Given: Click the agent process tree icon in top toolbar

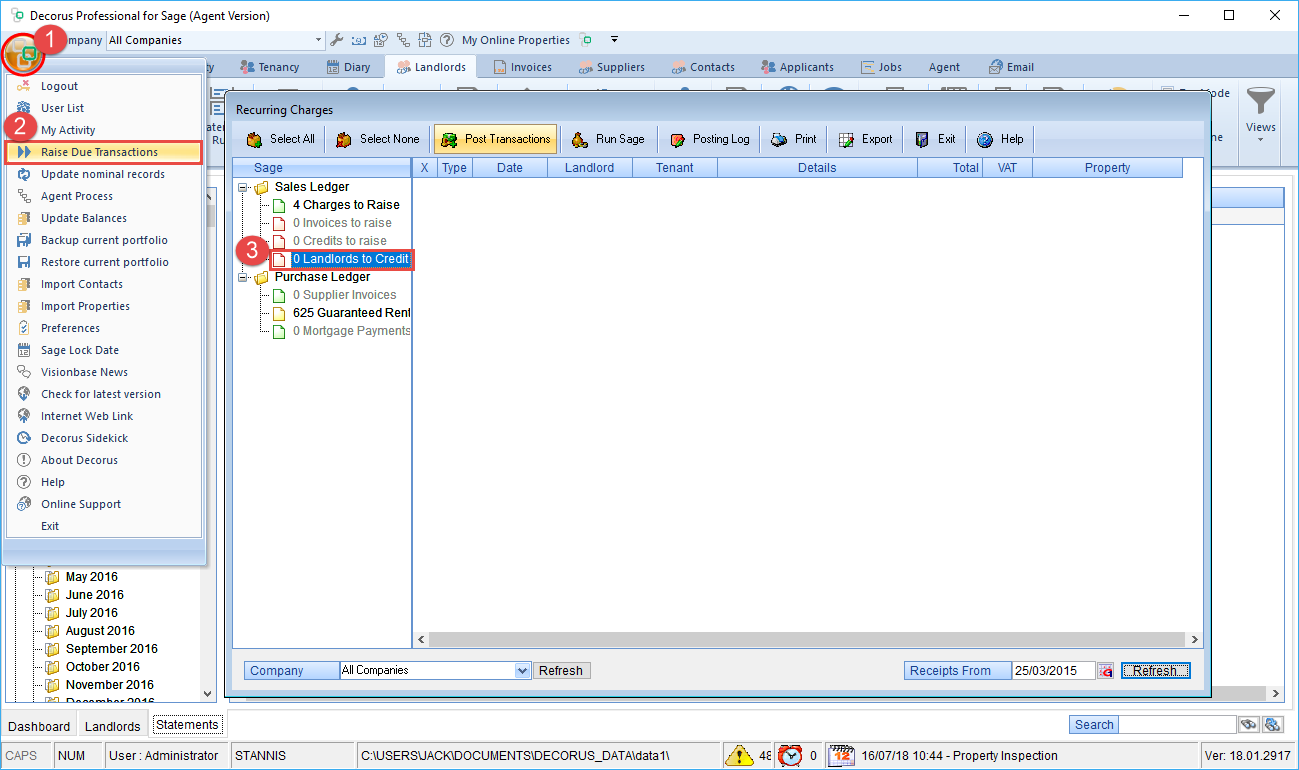Looking at the screenshot, I should [403, 40].
